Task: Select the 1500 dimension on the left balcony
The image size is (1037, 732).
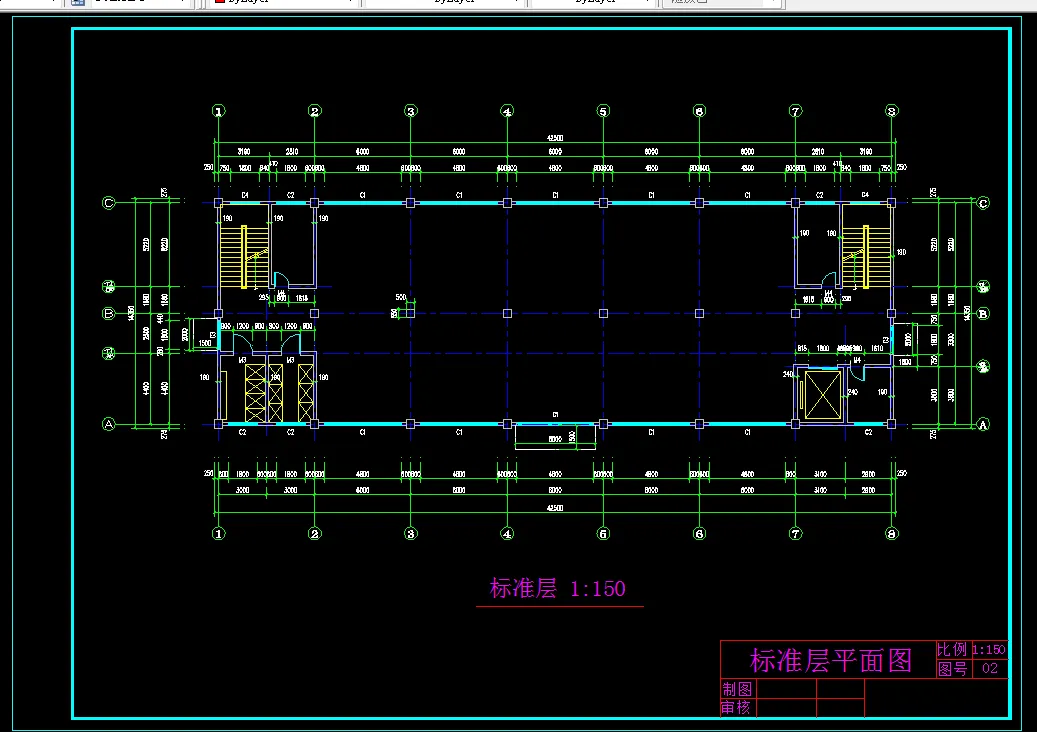Action: 205,343
